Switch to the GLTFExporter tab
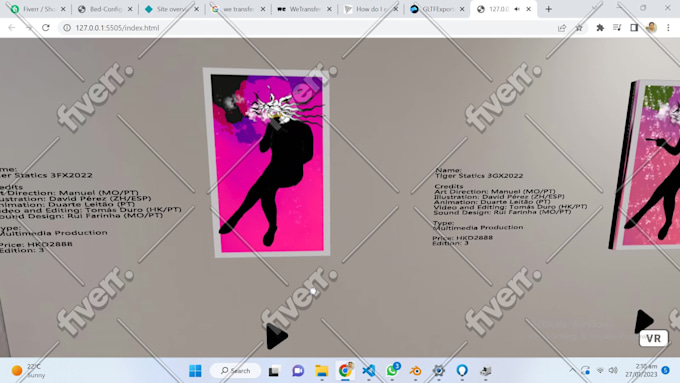The image size is (680, 383). coord(437,9)
